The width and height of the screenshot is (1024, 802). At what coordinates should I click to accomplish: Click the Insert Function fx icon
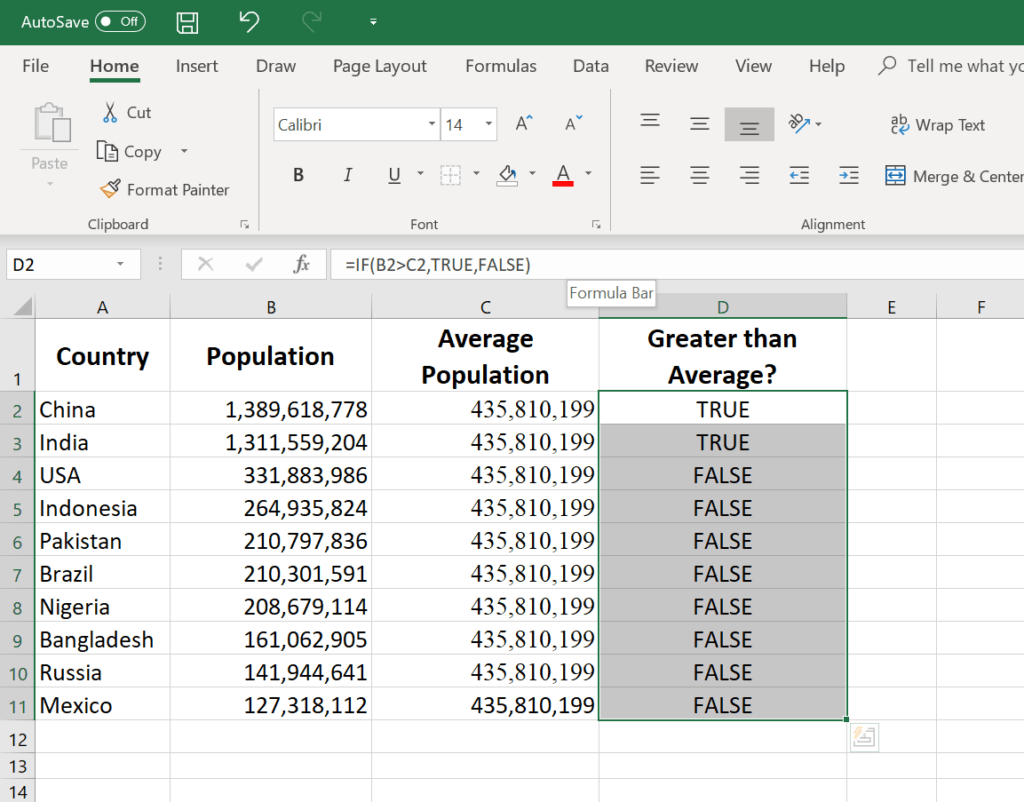pos(301,264)
